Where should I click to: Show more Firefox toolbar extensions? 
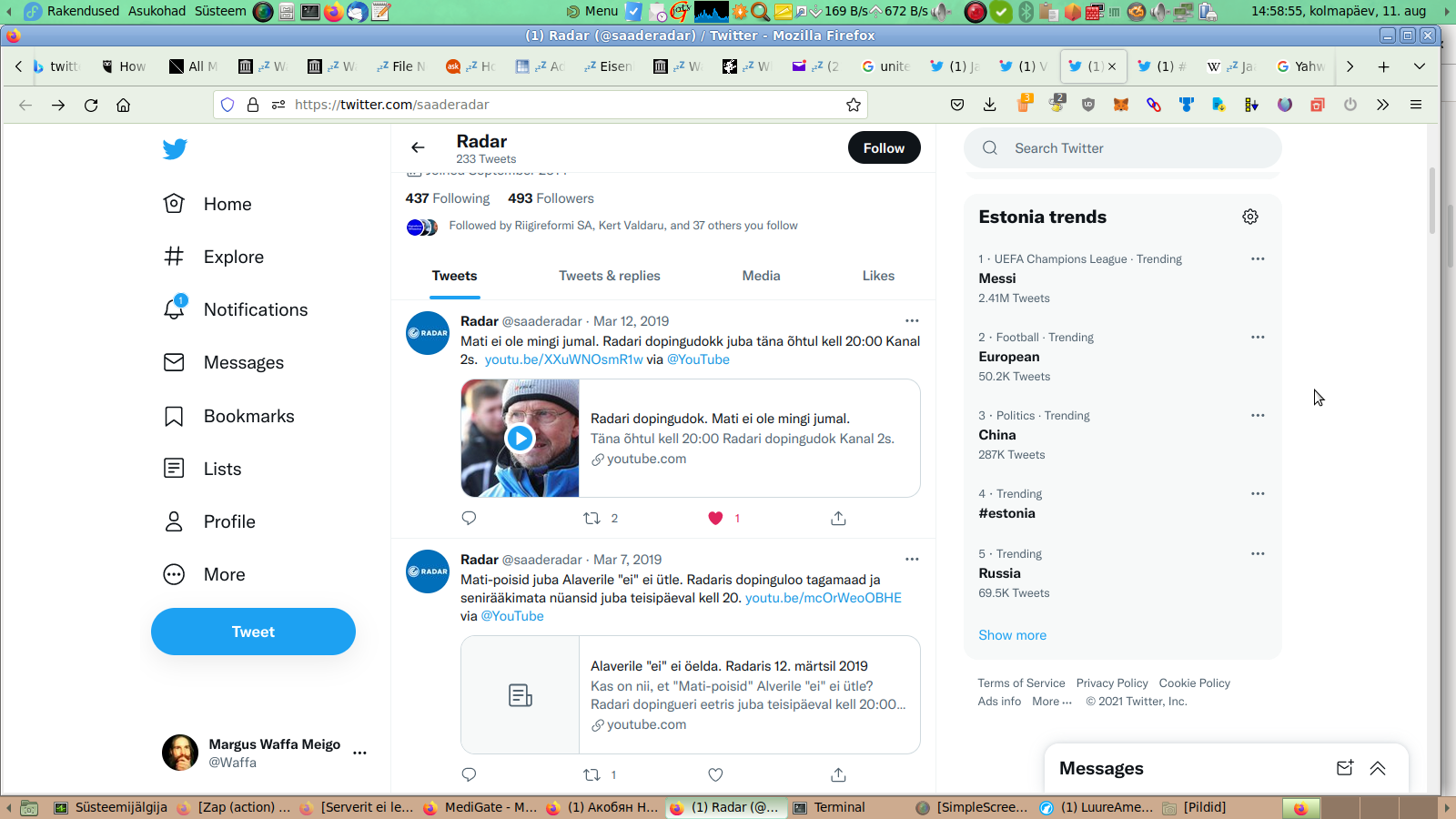coord(1383,105)
